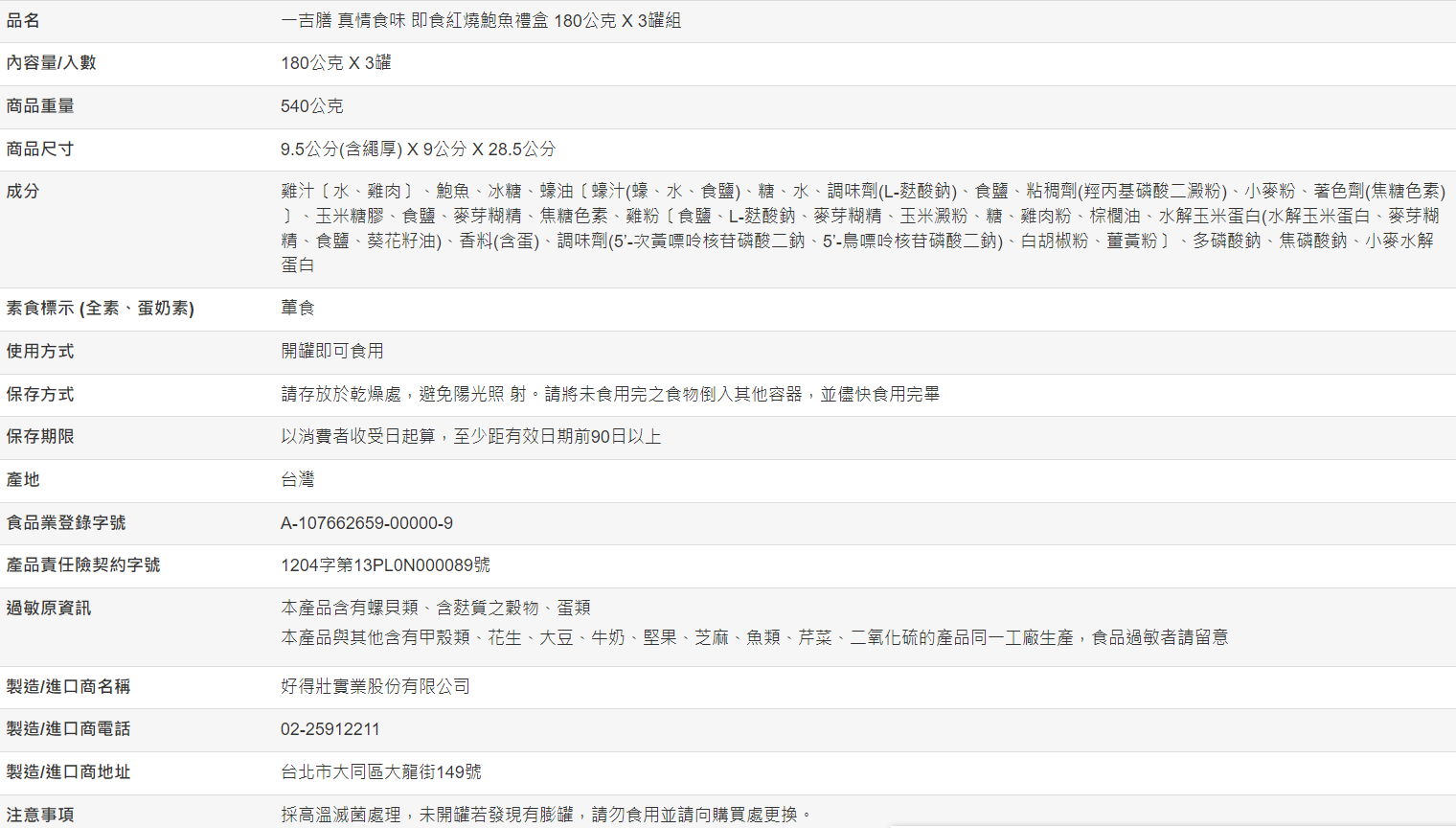Click the 素食標示 row label
The width and height of the screenshot is (1456, 828).
point(100,309)
